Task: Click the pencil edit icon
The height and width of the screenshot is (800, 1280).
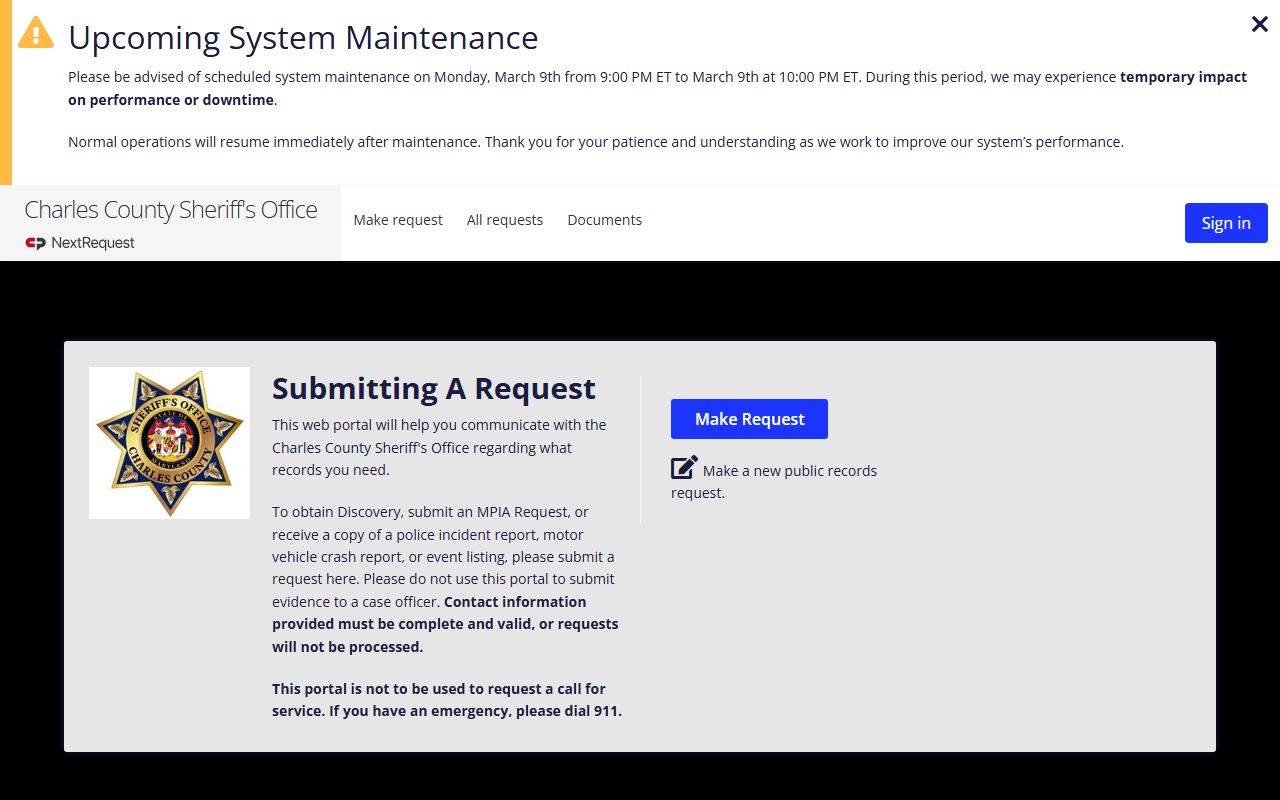Action: 684,468
